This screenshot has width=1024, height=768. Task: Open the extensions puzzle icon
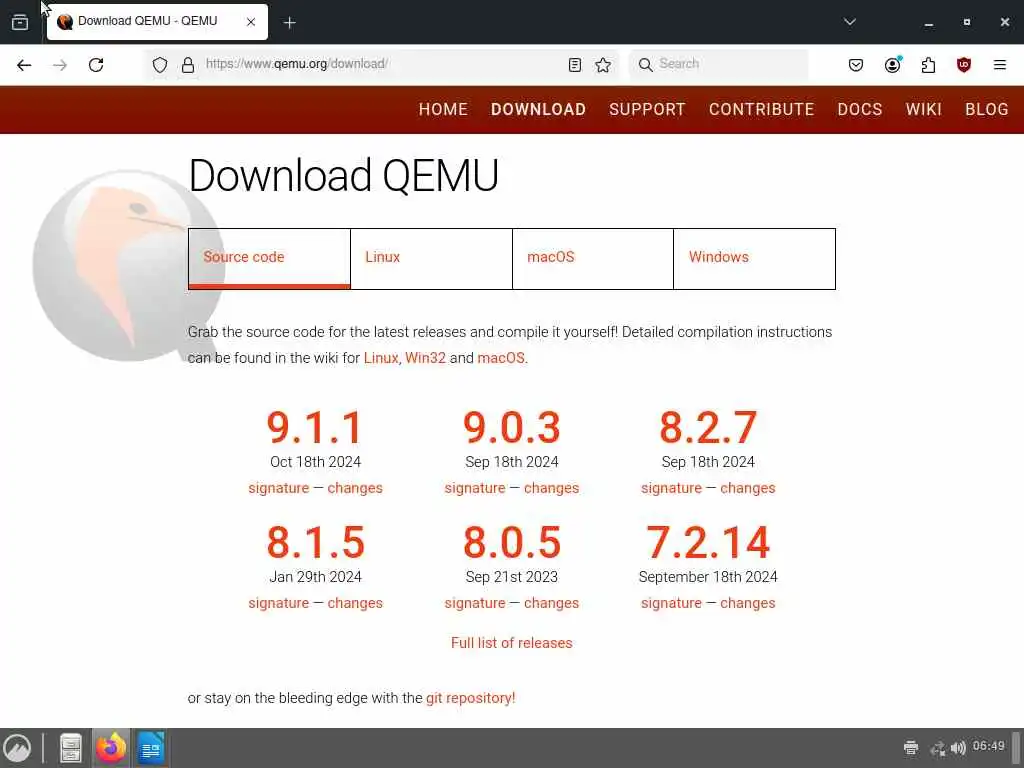928,65
